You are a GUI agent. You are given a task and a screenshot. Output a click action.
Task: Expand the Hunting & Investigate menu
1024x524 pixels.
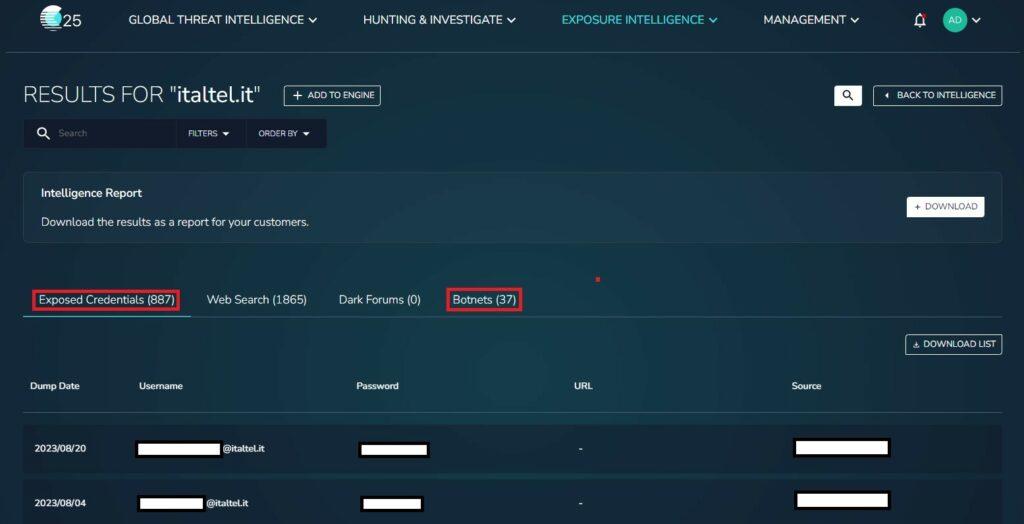click(439, 20)
